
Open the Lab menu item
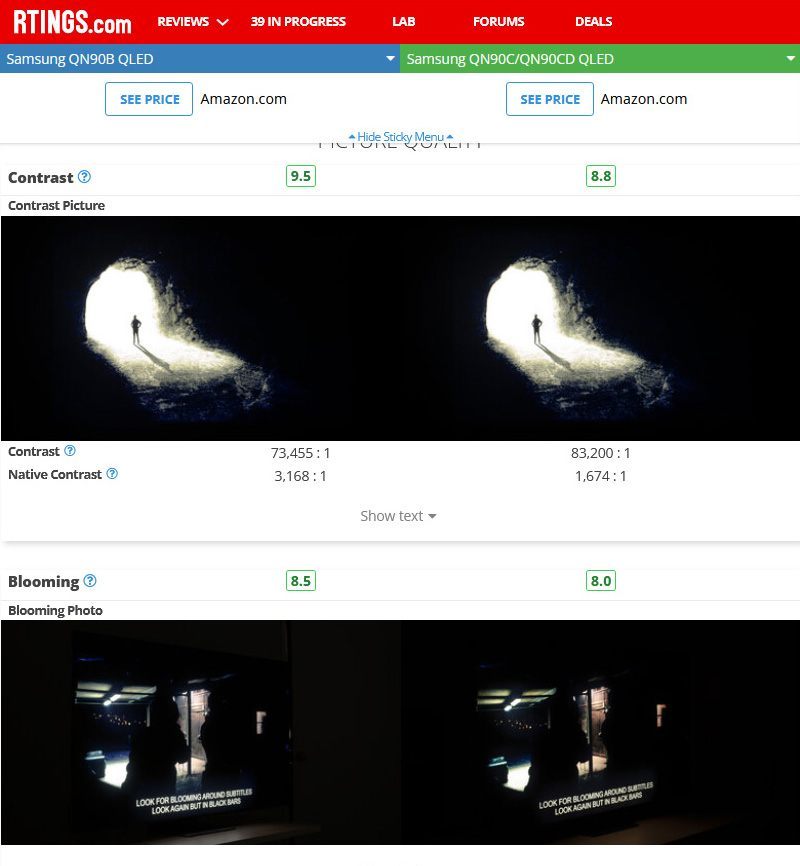pyautogui.click(x=403, y=22)
